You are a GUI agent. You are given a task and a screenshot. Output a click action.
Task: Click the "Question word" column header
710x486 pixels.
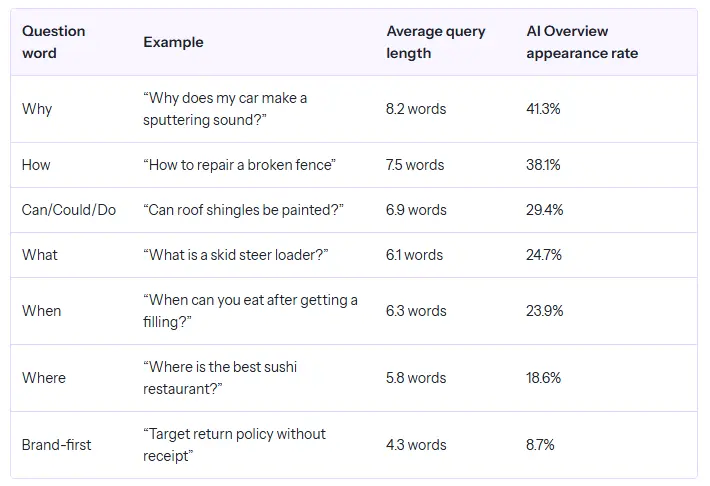[x=54, y=42]
